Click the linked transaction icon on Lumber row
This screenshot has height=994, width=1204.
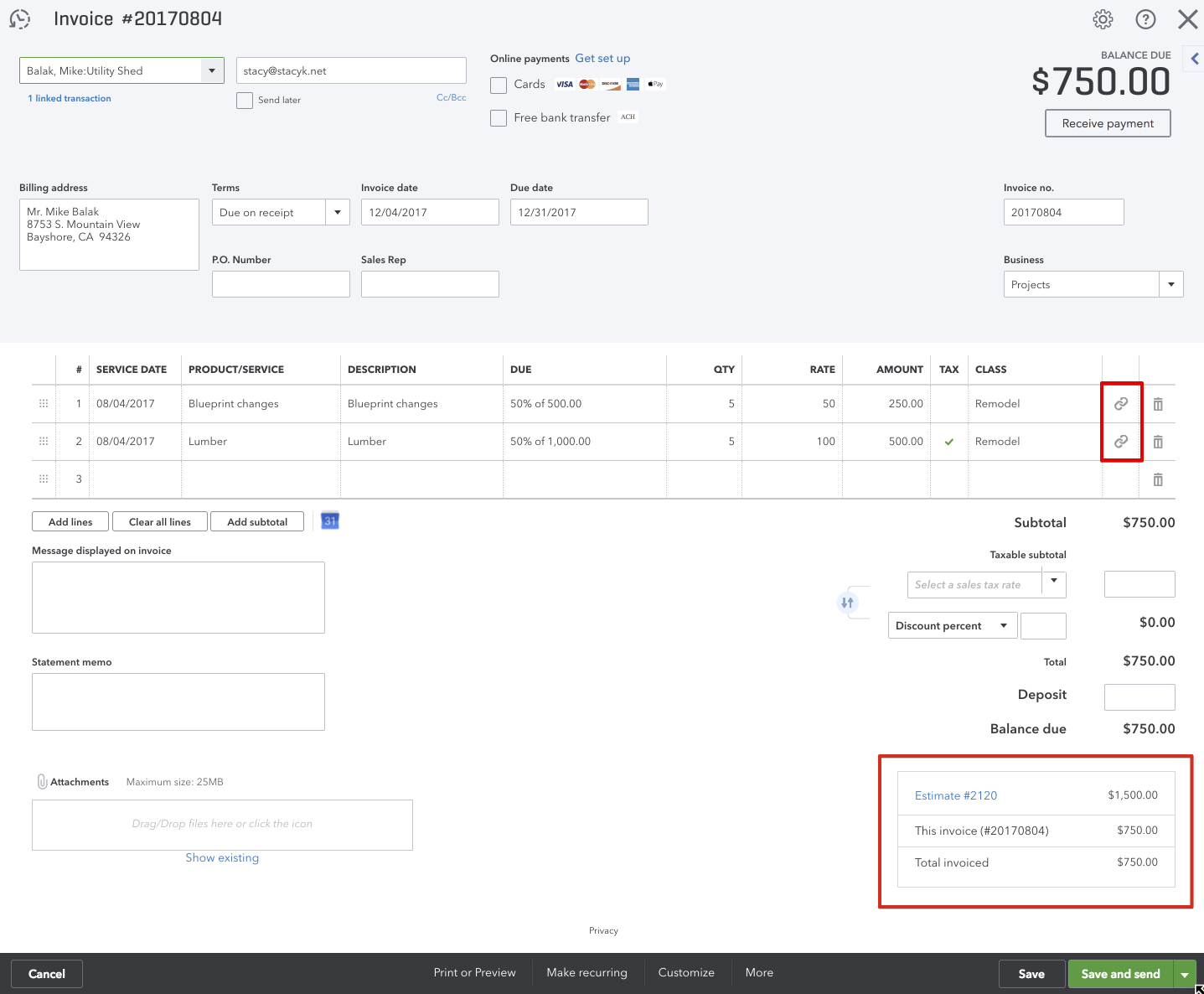1120,442
